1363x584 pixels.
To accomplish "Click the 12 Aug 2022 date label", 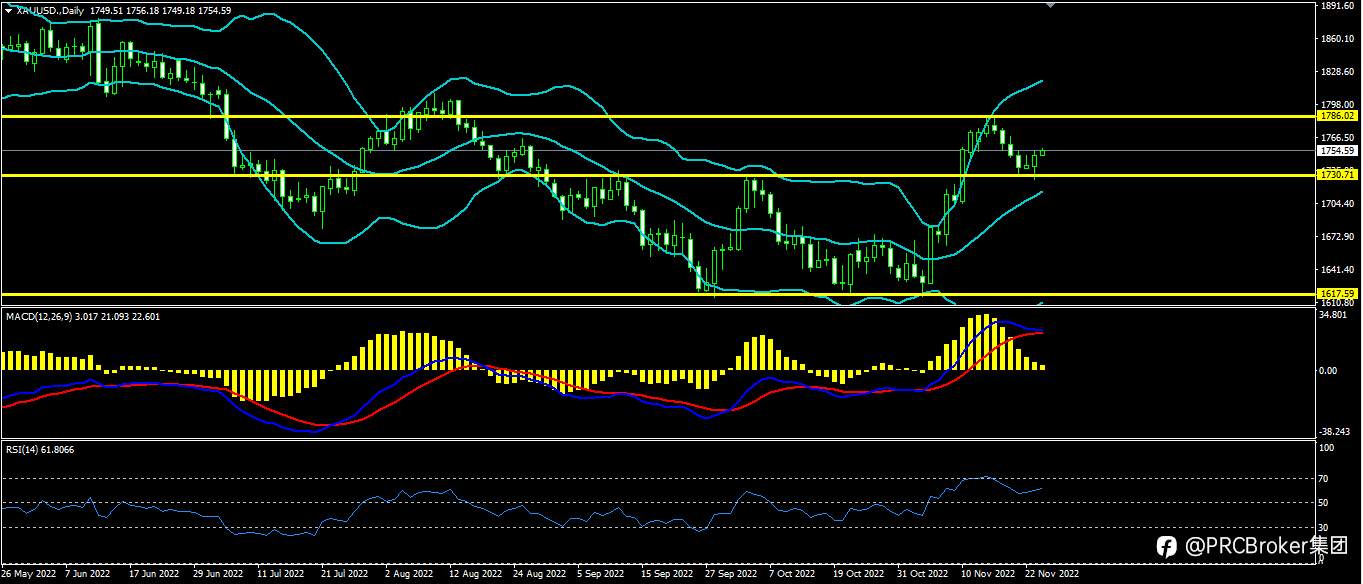I will [474, 576].
